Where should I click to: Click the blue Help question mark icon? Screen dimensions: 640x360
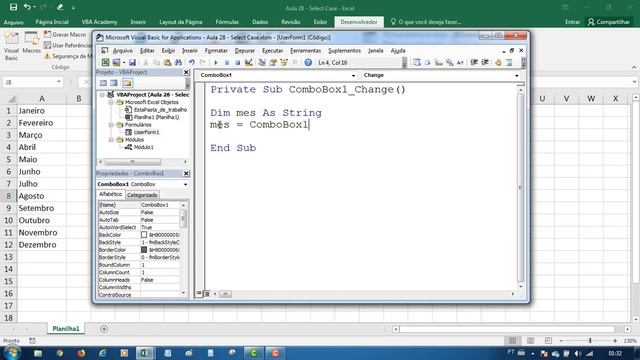[308, 62]
